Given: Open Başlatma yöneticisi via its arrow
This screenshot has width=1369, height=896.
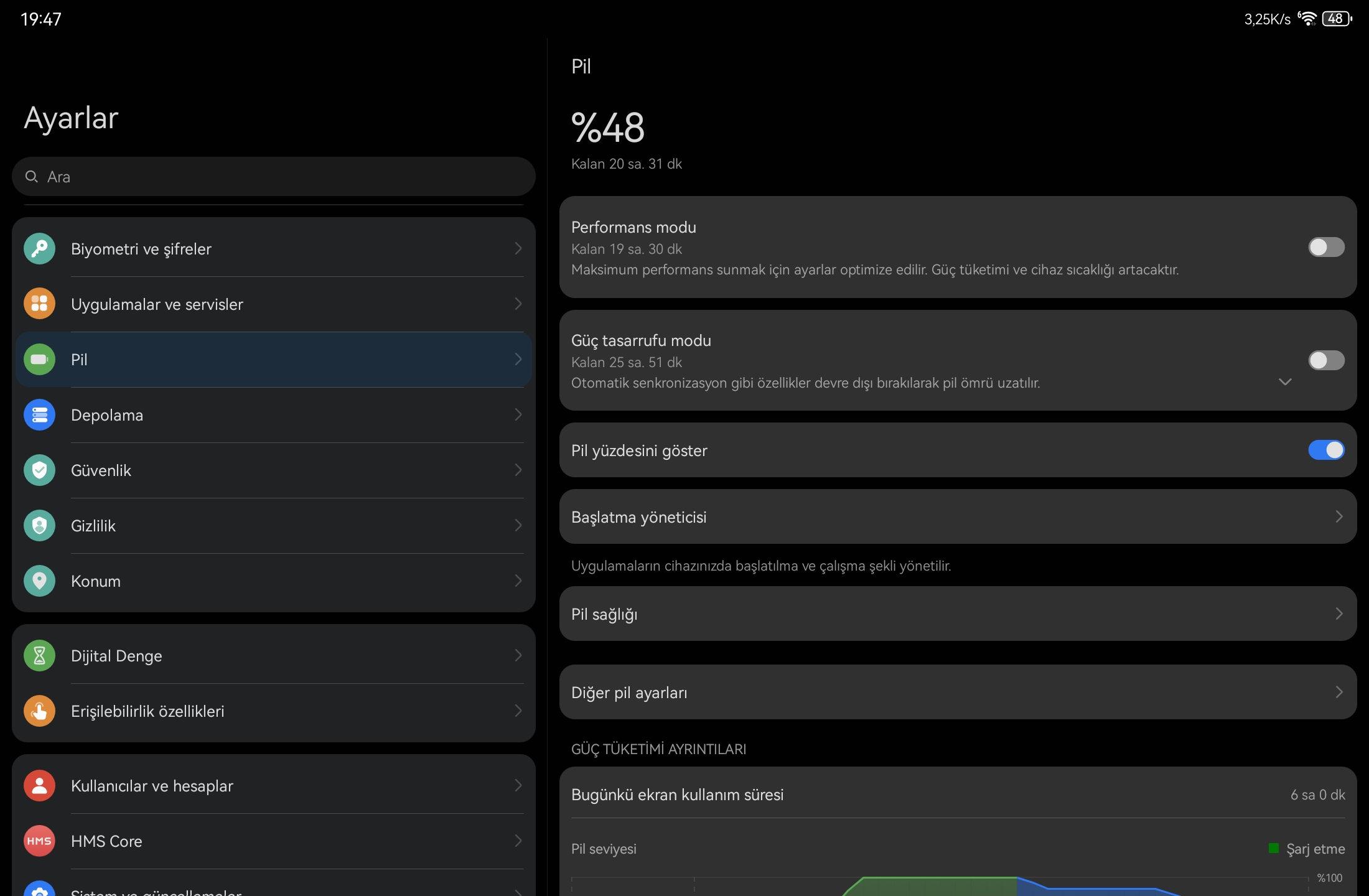Looking at the screenshot, I should tap(1339, 517).
